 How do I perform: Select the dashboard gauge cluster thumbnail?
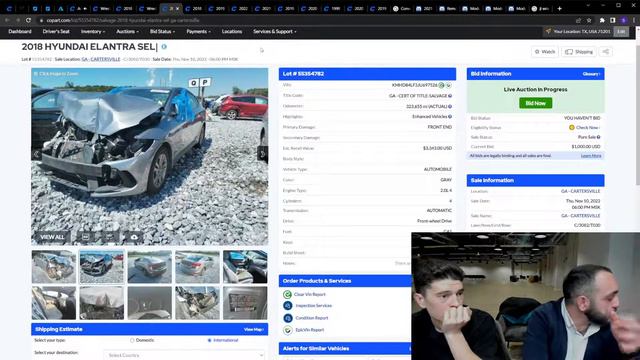coord(149,303)
